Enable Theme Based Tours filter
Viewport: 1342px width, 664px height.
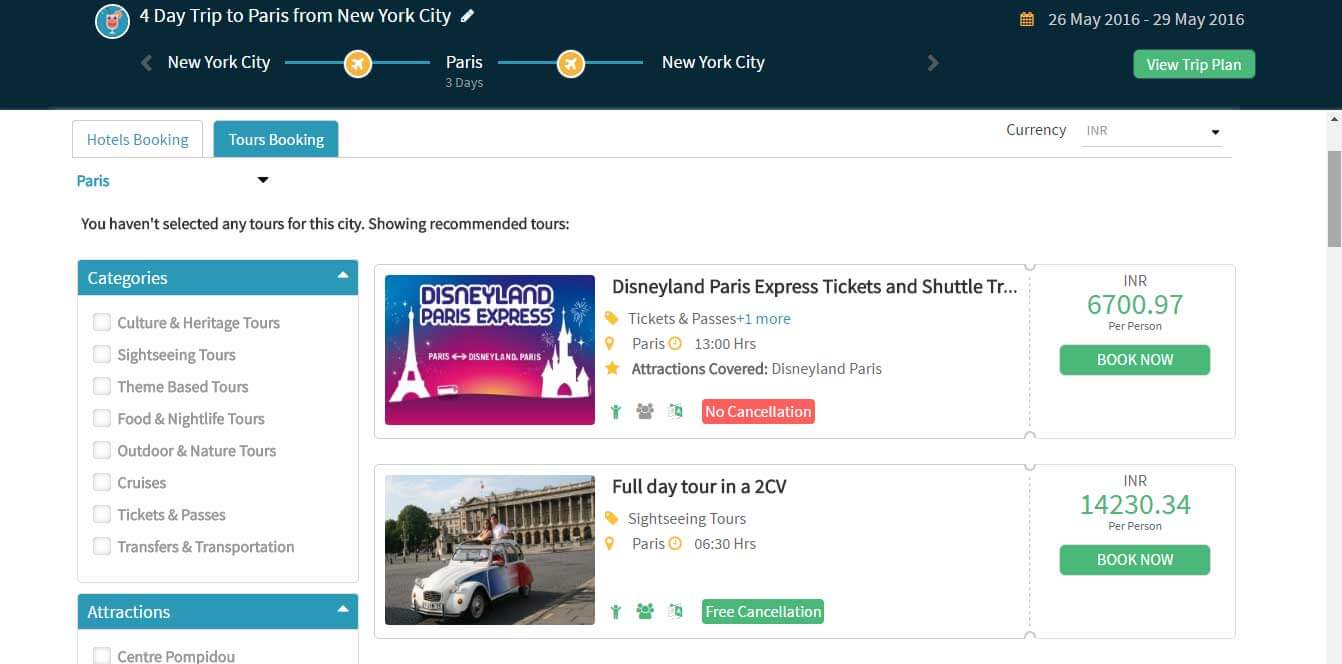[x=102, y=386]
